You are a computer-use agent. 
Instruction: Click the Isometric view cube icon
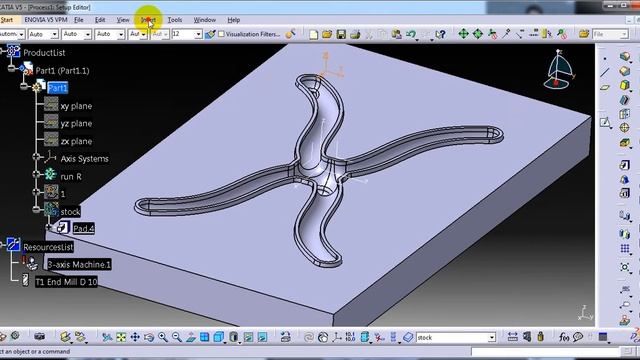(219, 337)
